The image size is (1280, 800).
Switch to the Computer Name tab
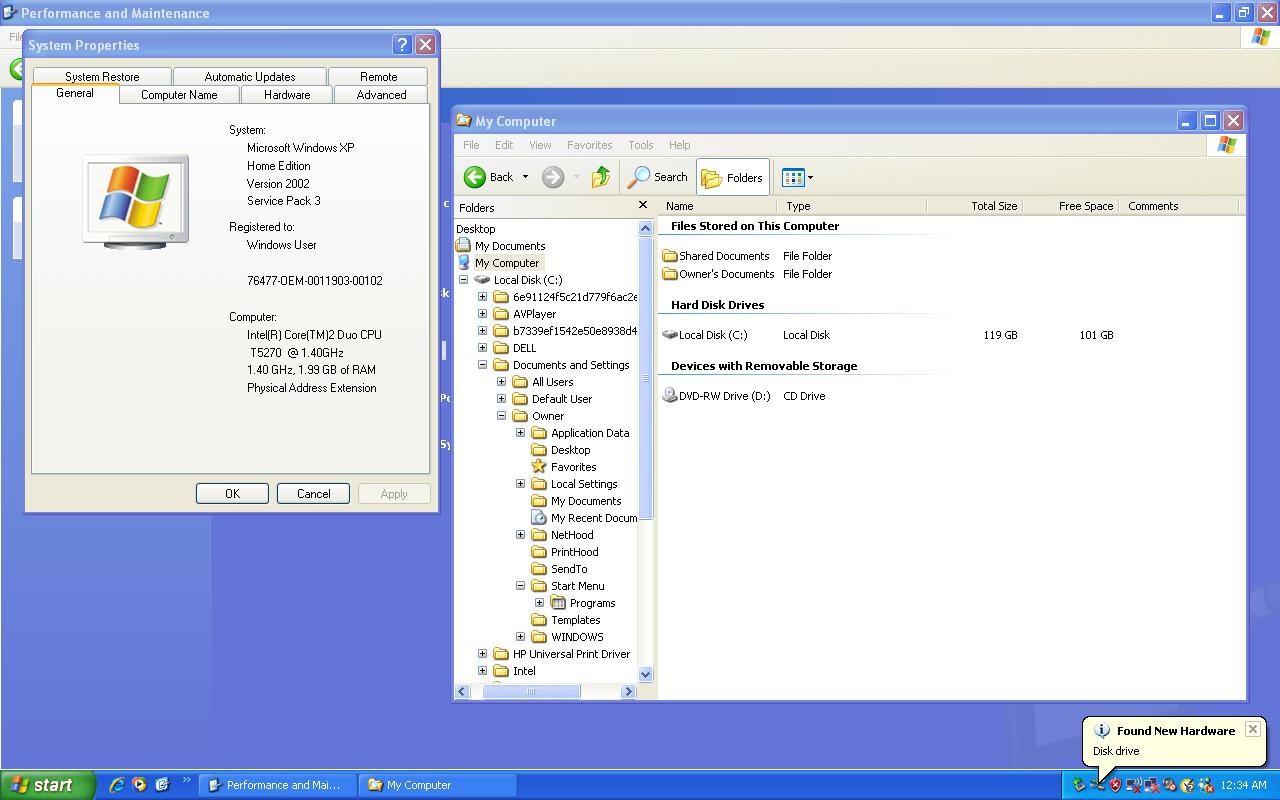[x=179, y=95]
